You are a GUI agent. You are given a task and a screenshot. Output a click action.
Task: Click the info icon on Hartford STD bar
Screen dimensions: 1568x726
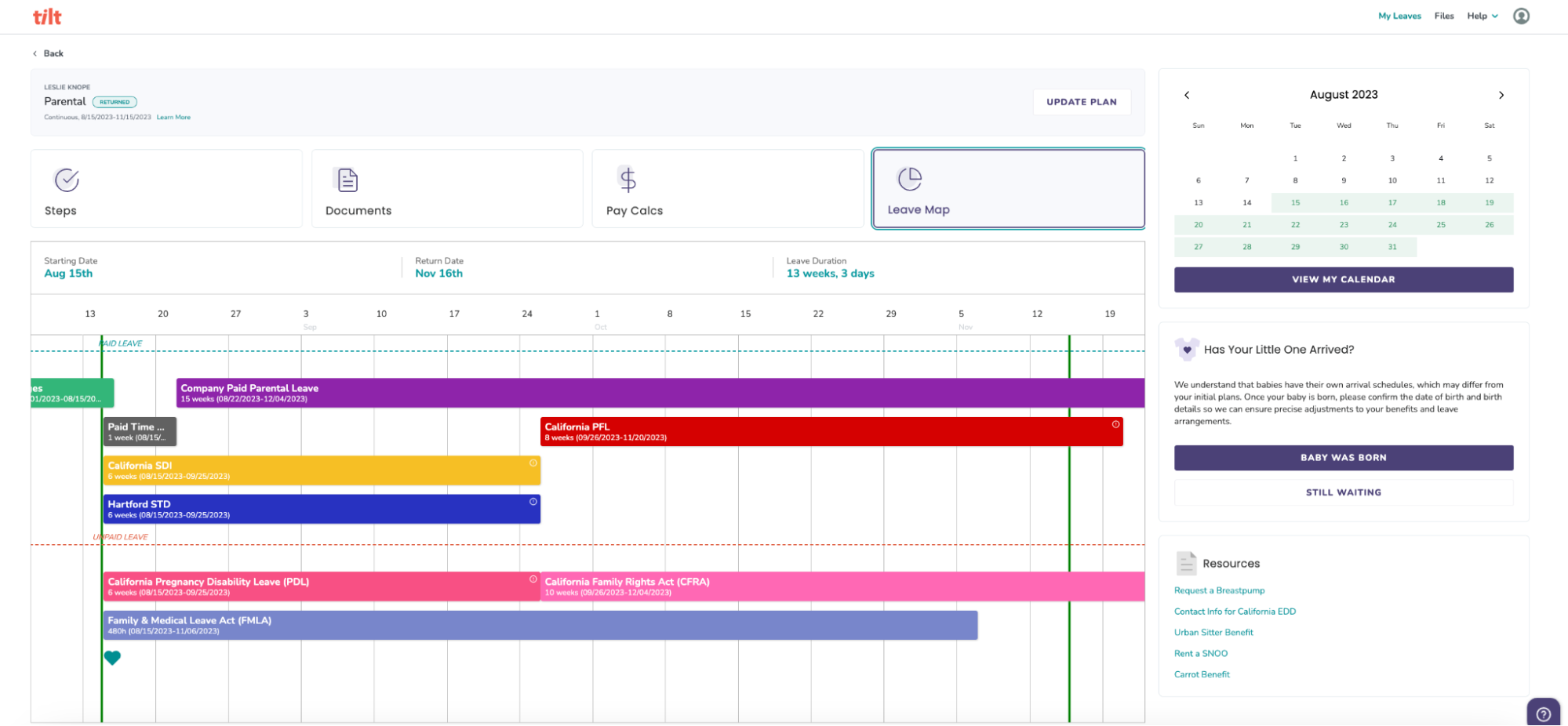pos(531,500)
